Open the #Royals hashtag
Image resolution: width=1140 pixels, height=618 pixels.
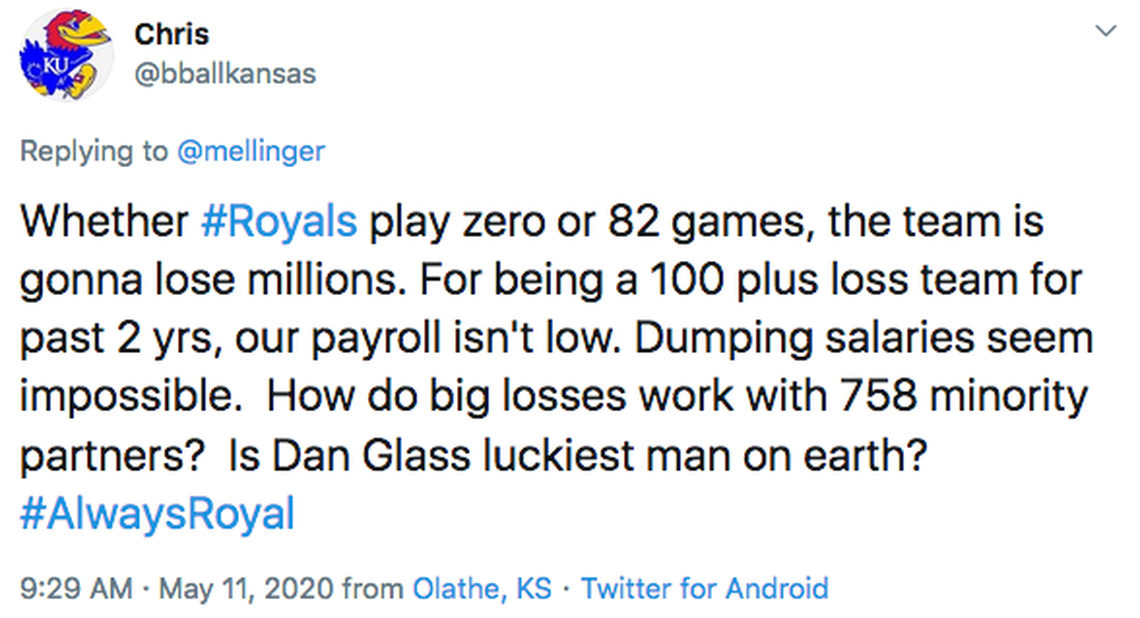coord(279,221)
